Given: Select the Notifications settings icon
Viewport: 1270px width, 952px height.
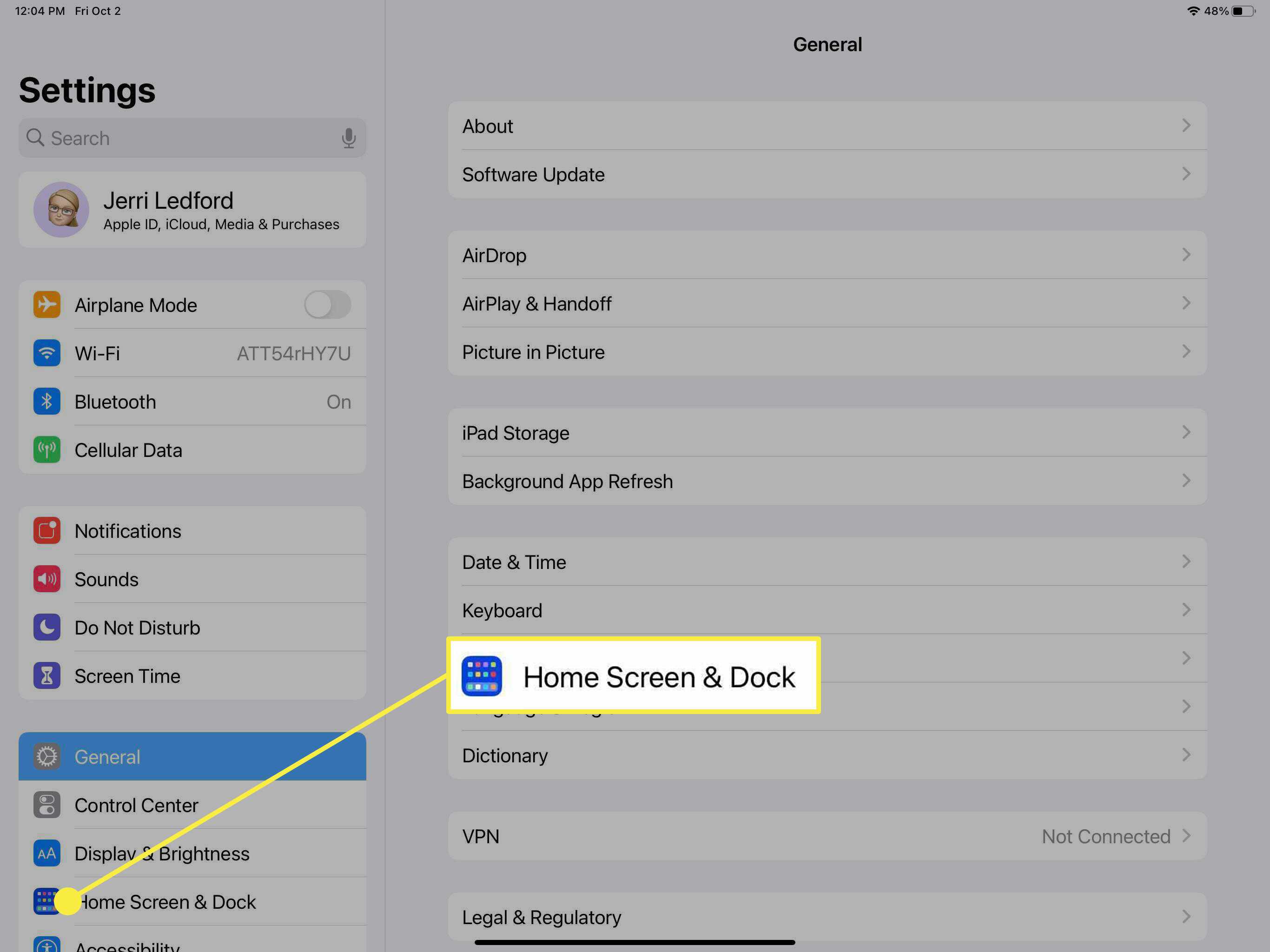Looking at the screenshot, I should (x=46, y=530).
